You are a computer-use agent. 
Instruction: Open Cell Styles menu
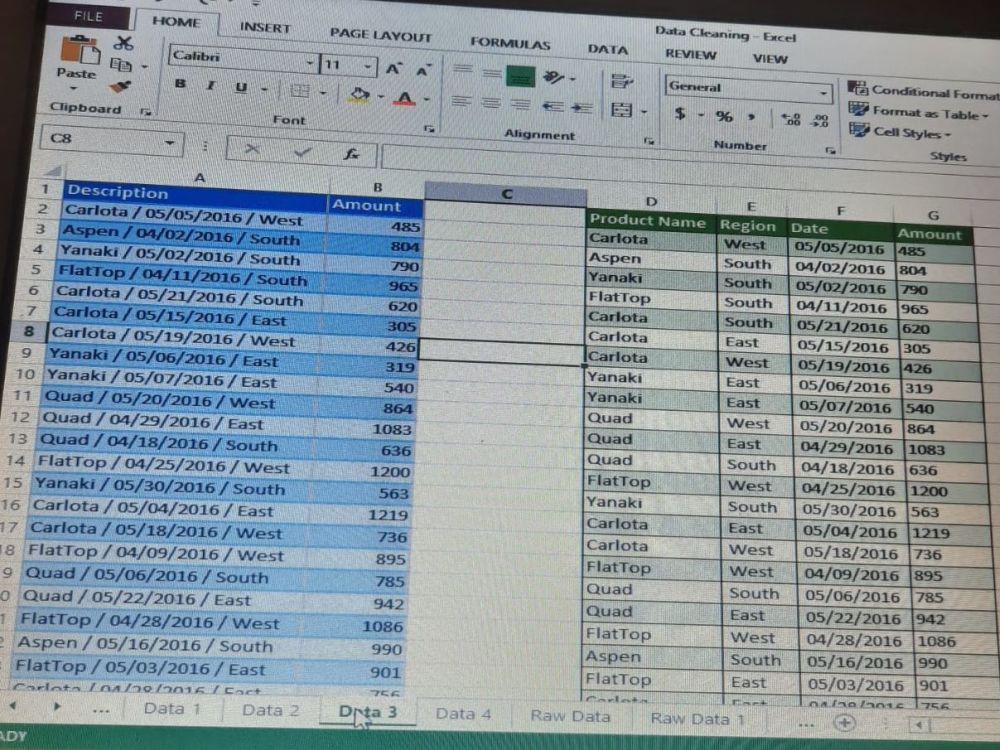pyautogui.click(x=900, y=132)
